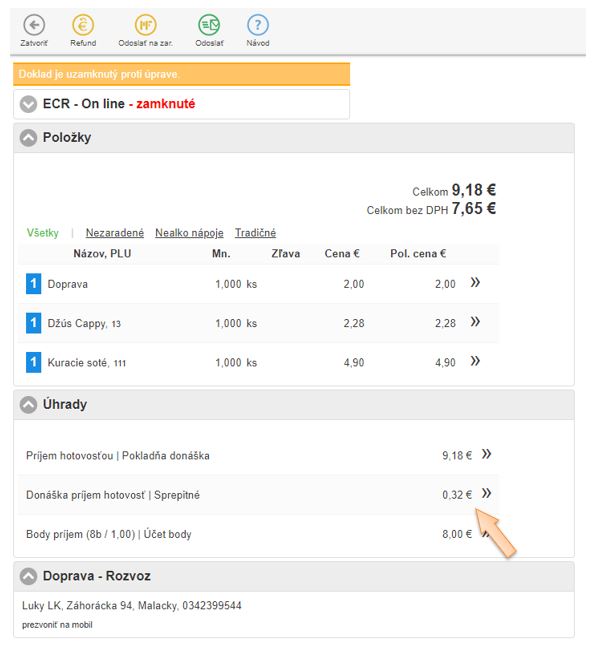Click the Odoslať na zar. icon
The image size is (592, 656).
[x=145, y=25]
